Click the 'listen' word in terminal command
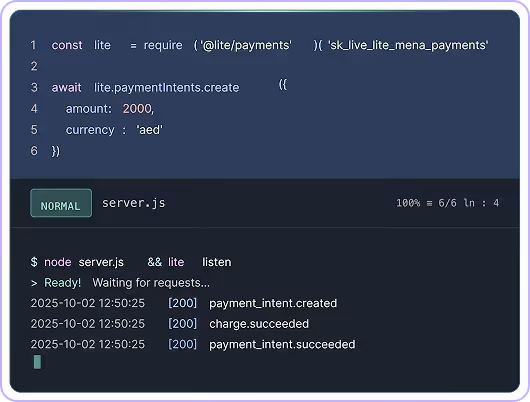 click(217, 262)
